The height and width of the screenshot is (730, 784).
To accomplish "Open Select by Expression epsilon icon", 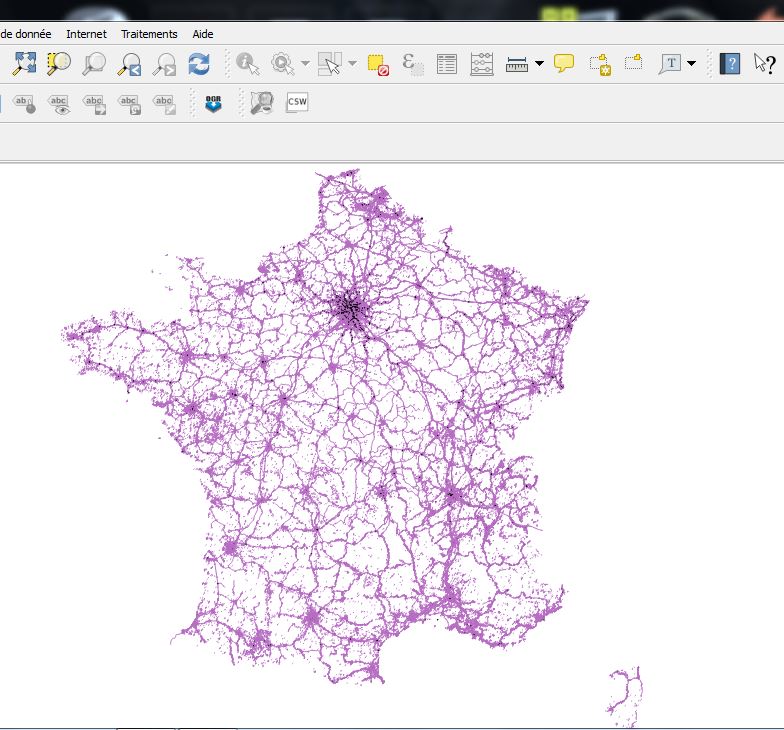I will coord(412,64).
